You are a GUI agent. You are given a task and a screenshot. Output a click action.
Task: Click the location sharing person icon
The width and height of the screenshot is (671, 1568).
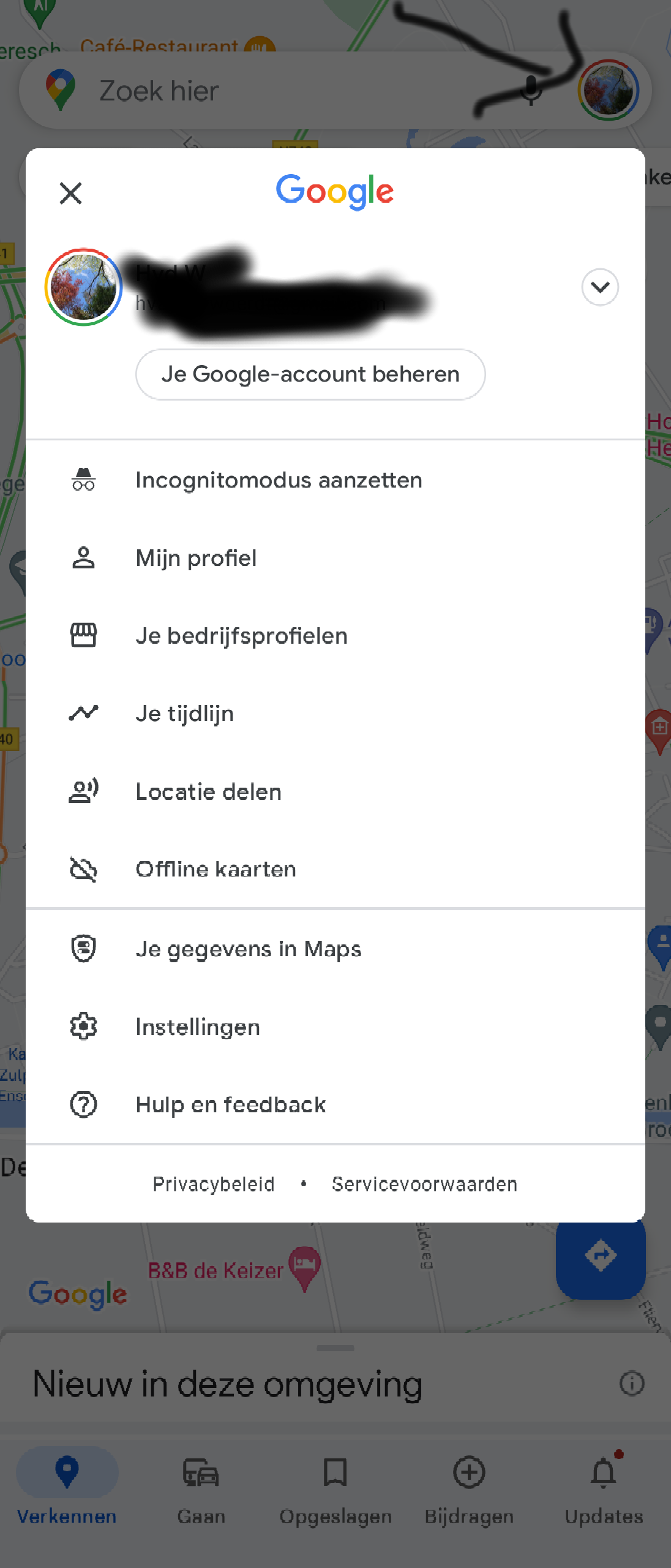(84, 791)
